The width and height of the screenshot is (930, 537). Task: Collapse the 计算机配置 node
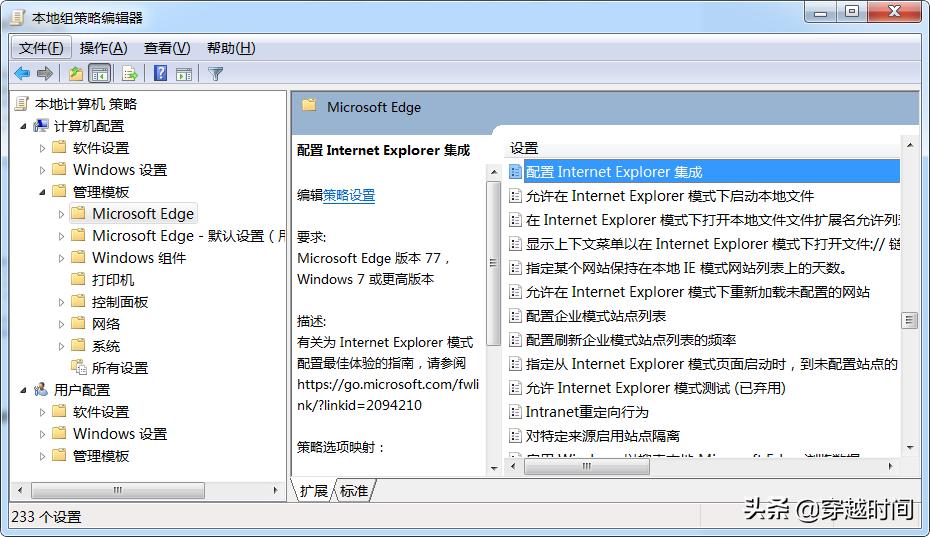(23, 126)
